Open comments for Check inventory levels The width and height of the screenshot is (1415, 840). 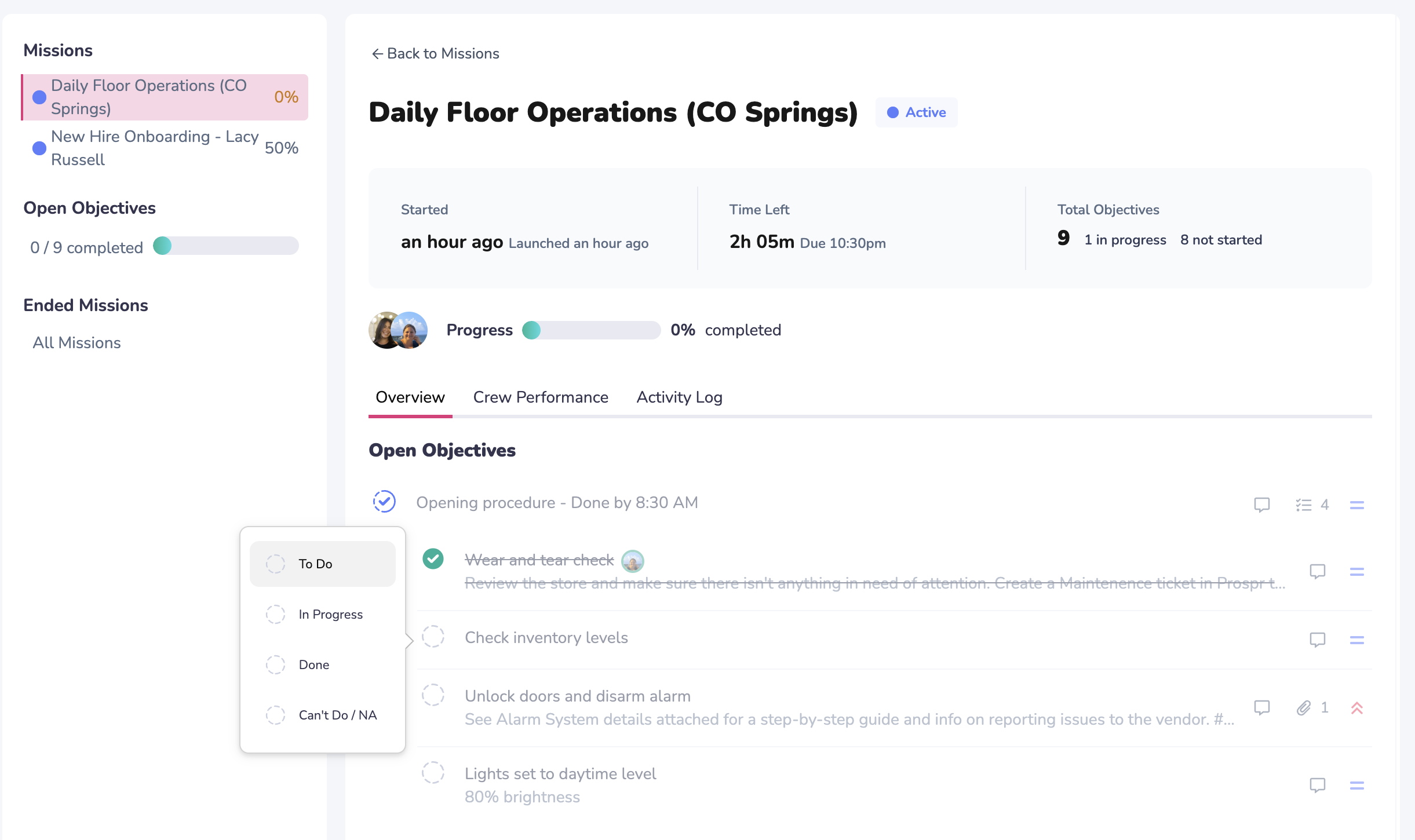[x=1317, y=640]
